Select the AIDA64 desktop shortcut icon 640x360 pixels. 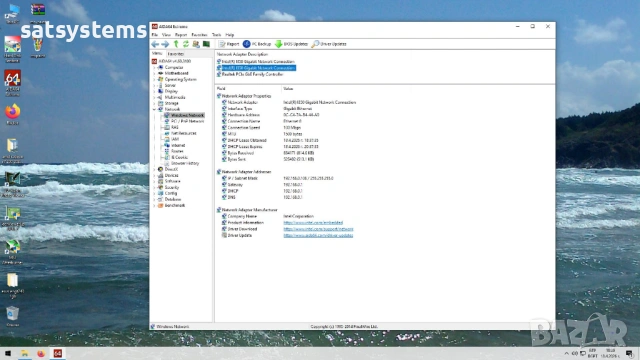point(13,83)
